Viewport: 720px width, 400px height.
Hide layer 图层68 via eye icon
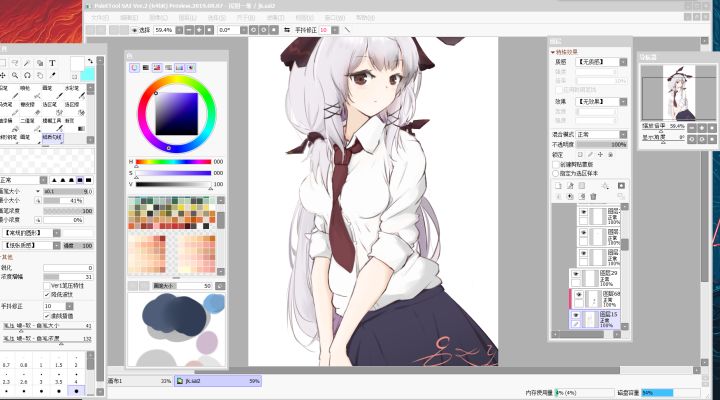point(579,295)
